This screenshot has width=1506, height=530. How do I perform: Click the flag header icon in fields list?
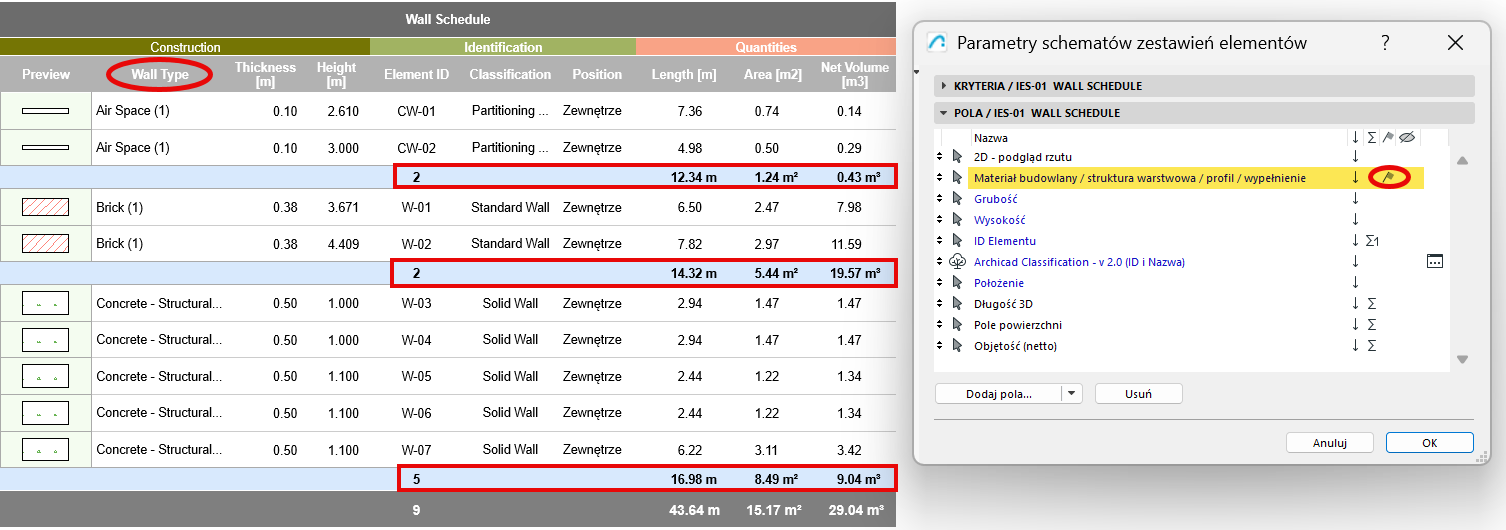(1388, 137)
